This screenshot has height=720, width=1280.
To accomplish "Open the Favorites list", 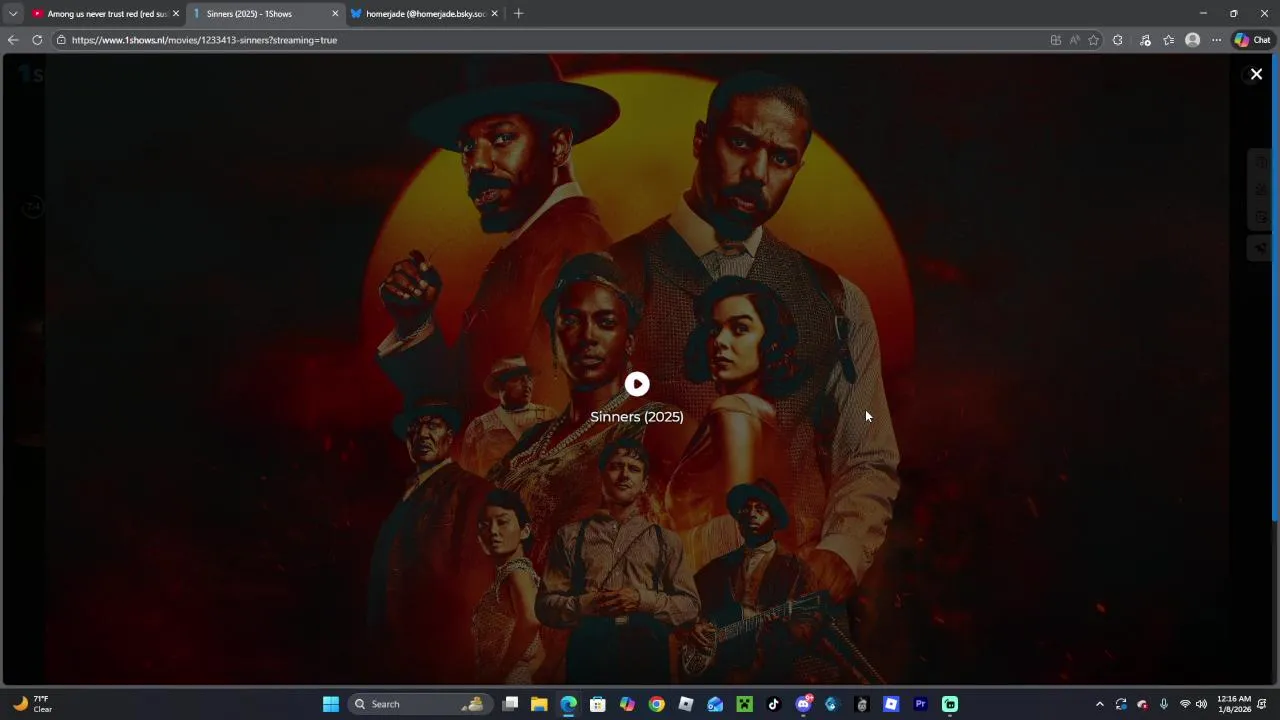I will (x=1168, y=40).
